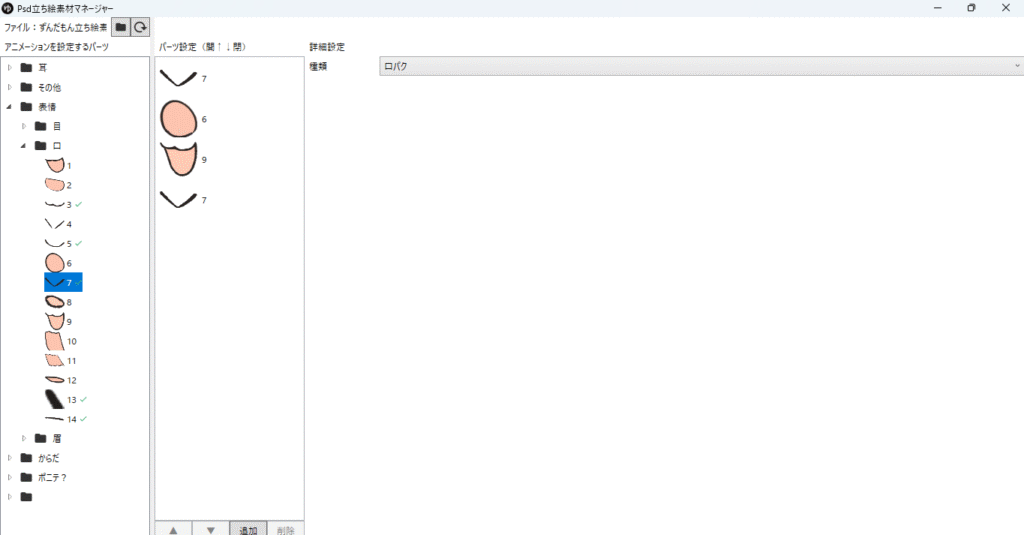Click the move down arrow button
Image resolution: width=1024 pixels, height=535 pixels.
point(210,529)
